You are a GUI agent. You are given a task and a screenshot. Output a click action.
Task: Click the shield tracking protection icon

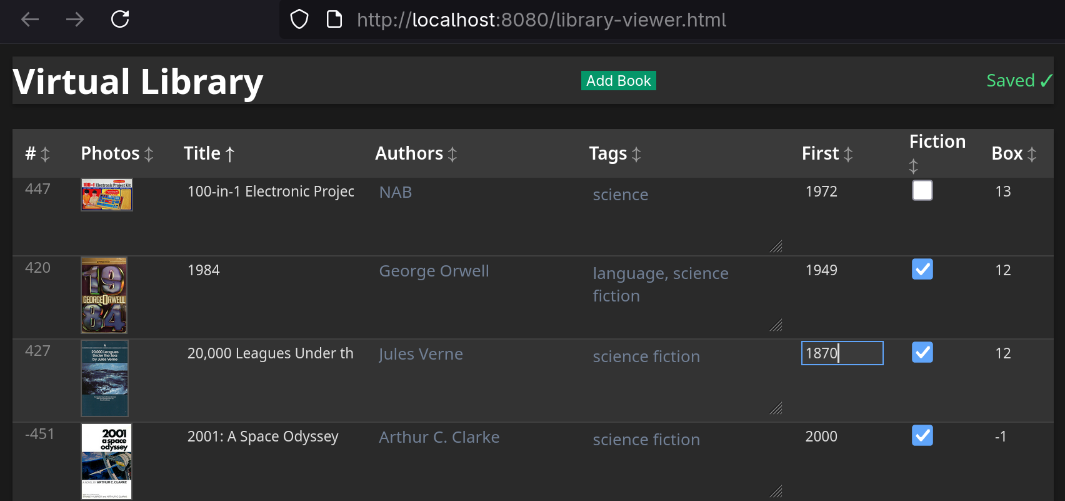pos(299,19)
